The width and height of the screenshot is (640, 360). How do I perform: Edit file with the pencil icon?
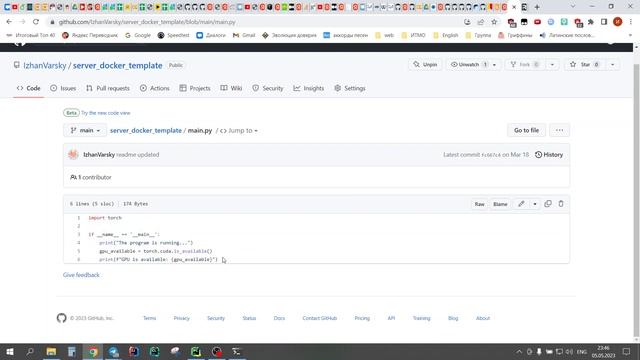pyautogui.click(x=521, y=204)
